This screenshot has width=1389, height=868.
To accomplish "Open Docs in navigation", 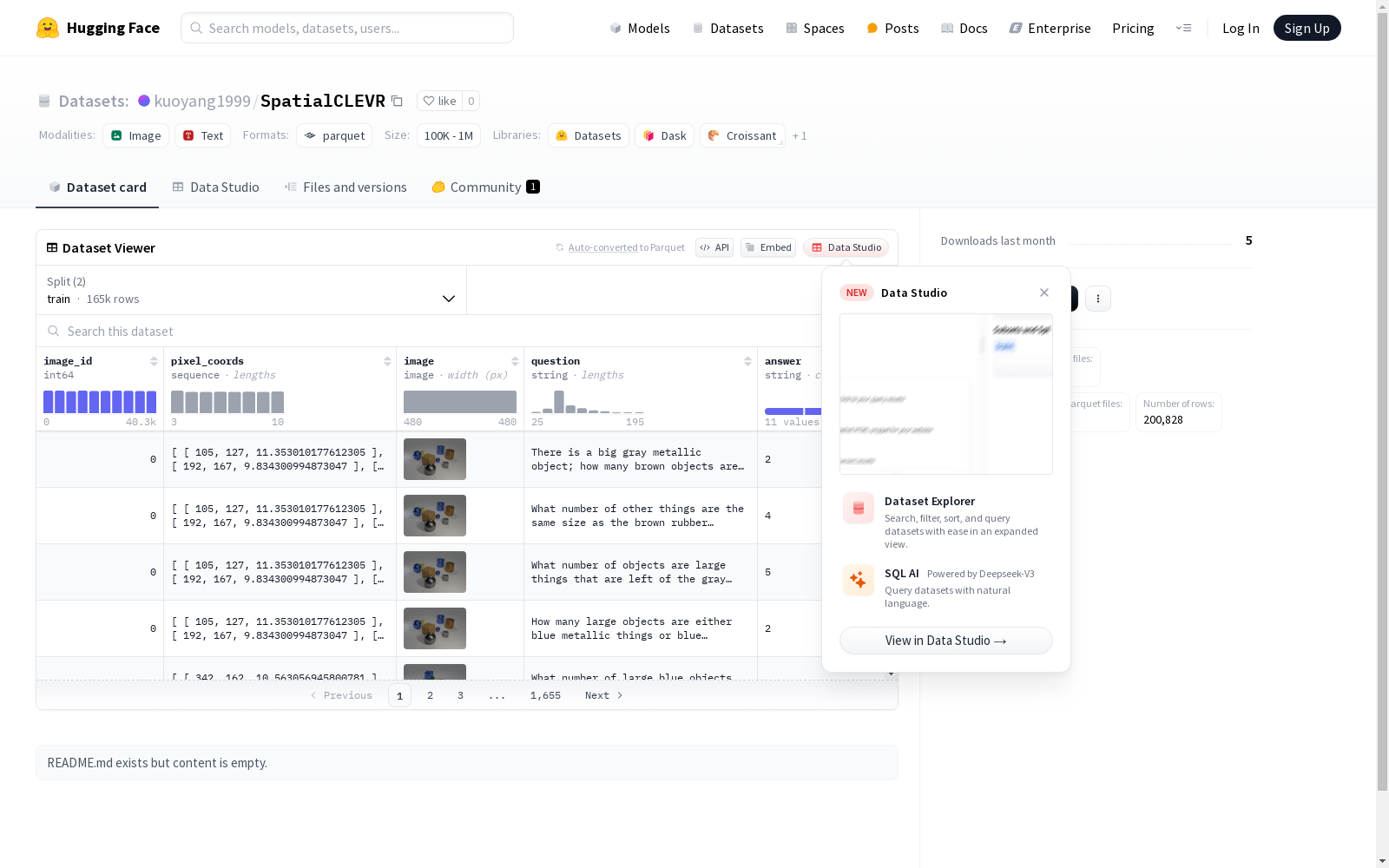I will [964, 28].
